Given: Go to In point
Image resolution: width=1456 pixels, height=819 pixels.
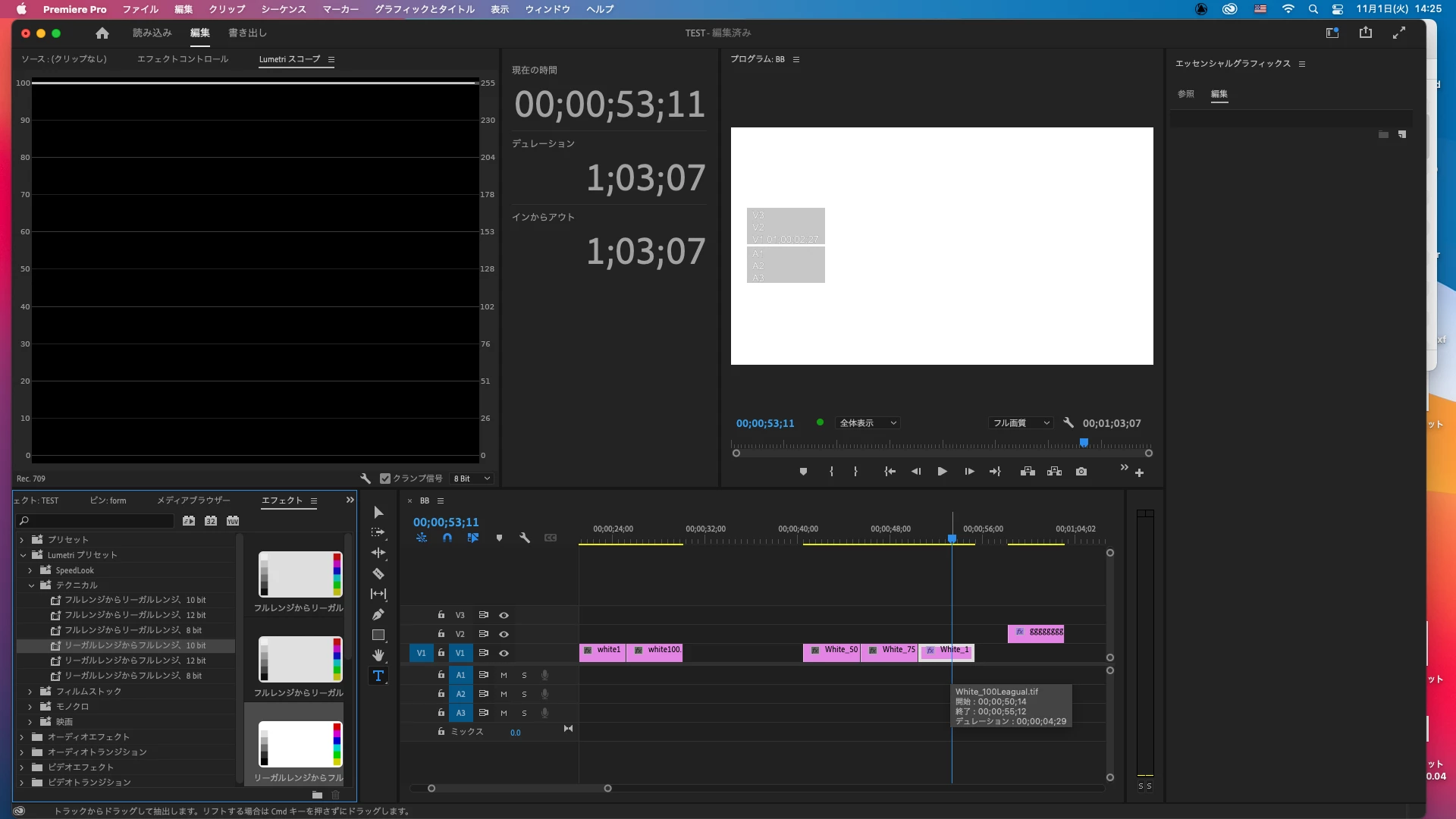Looking at the screenshot, I should 890,472.
